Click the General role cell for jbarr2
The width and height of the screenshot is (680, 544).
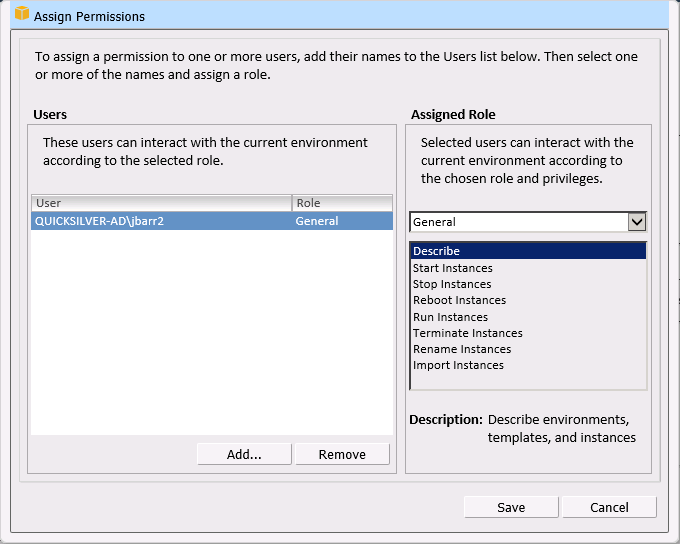tap(318, 221)
